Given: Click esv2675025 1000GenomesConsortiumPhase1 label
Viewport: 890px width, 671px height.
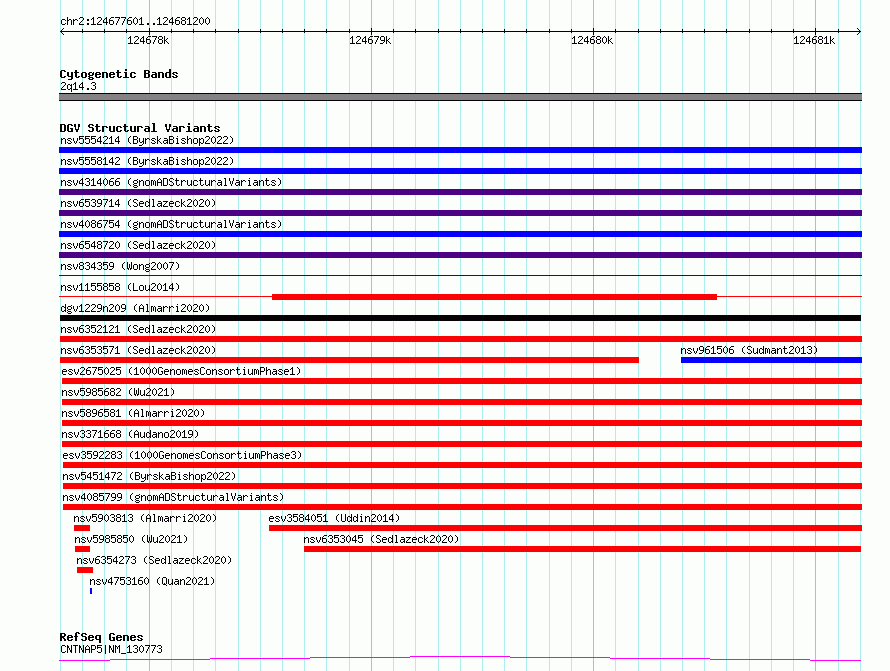Looking at the screenshot, I should pos(181,371).
